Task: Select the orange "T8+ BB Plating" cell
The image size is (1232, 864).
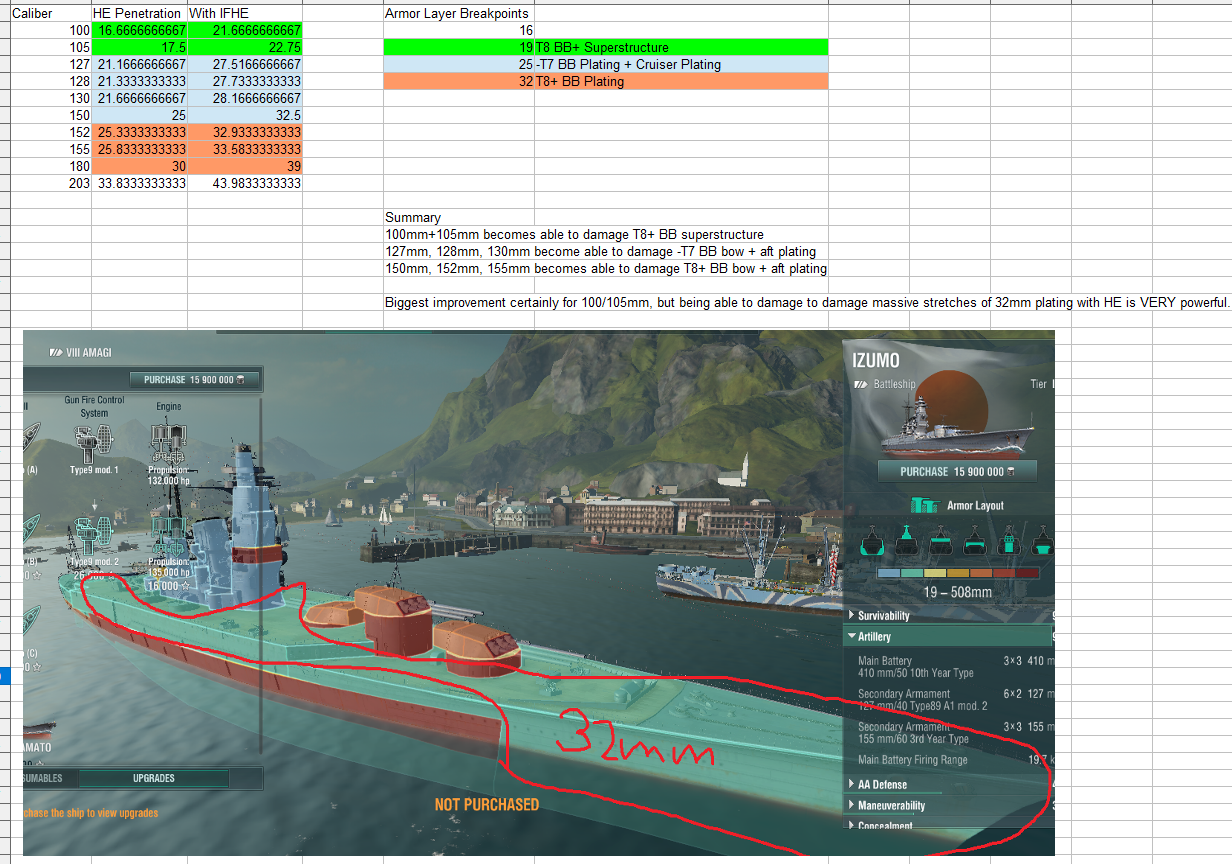Action: (x=681, y=82)
